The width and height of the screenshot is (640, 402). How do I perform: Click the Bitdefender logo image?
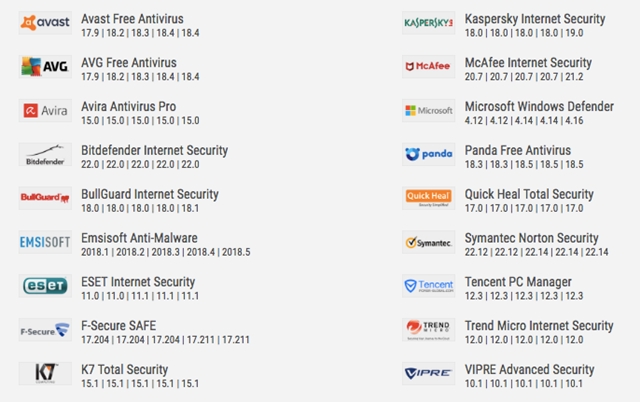[x=45, y=154]
